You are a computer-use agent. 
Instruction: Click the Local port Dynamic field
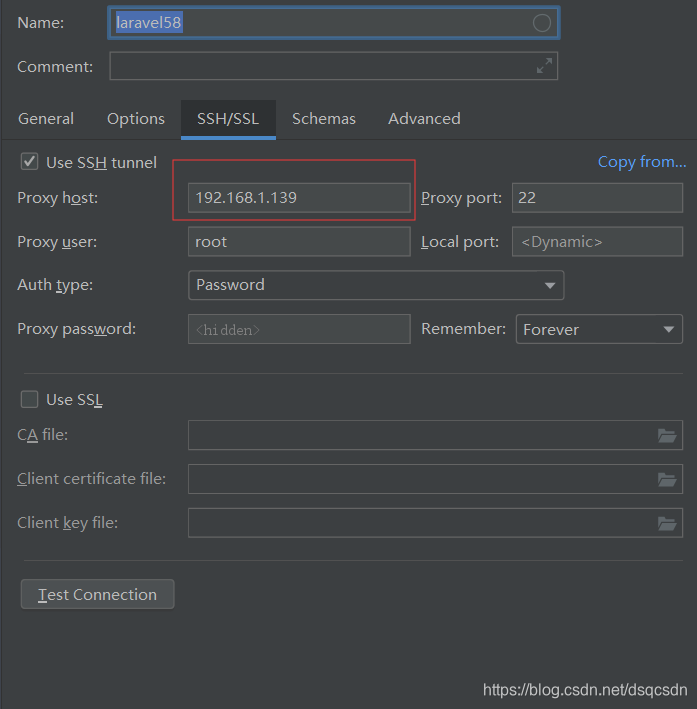click(597, 241)
